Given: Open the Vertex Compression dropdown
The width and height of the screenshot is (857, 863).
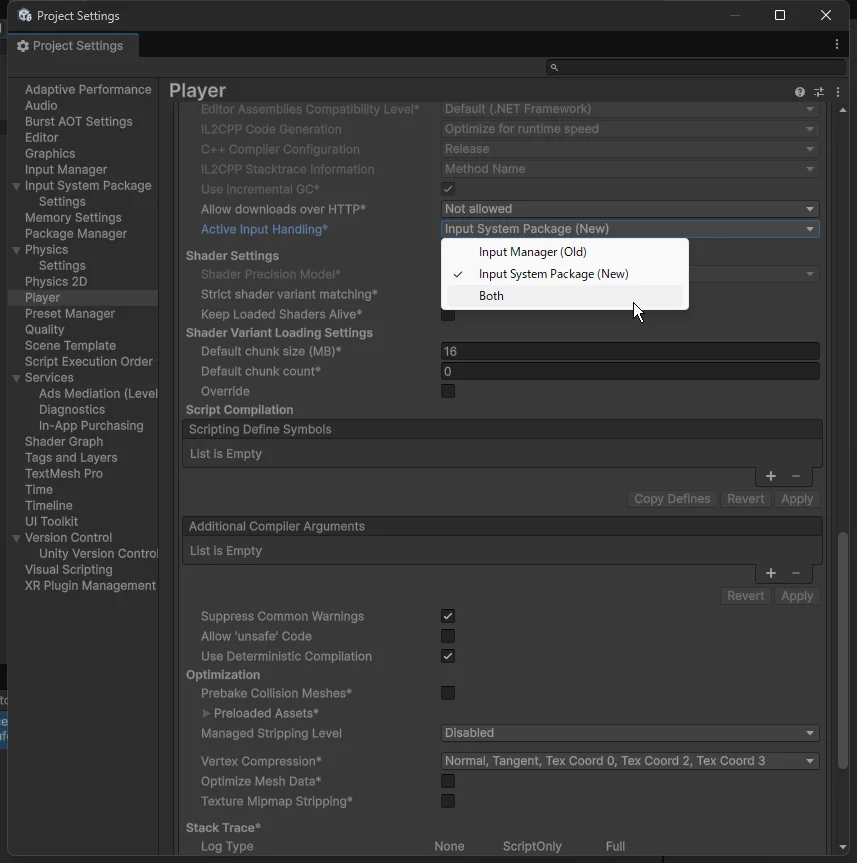Looking at the screenshot, I should coord(630,761).
